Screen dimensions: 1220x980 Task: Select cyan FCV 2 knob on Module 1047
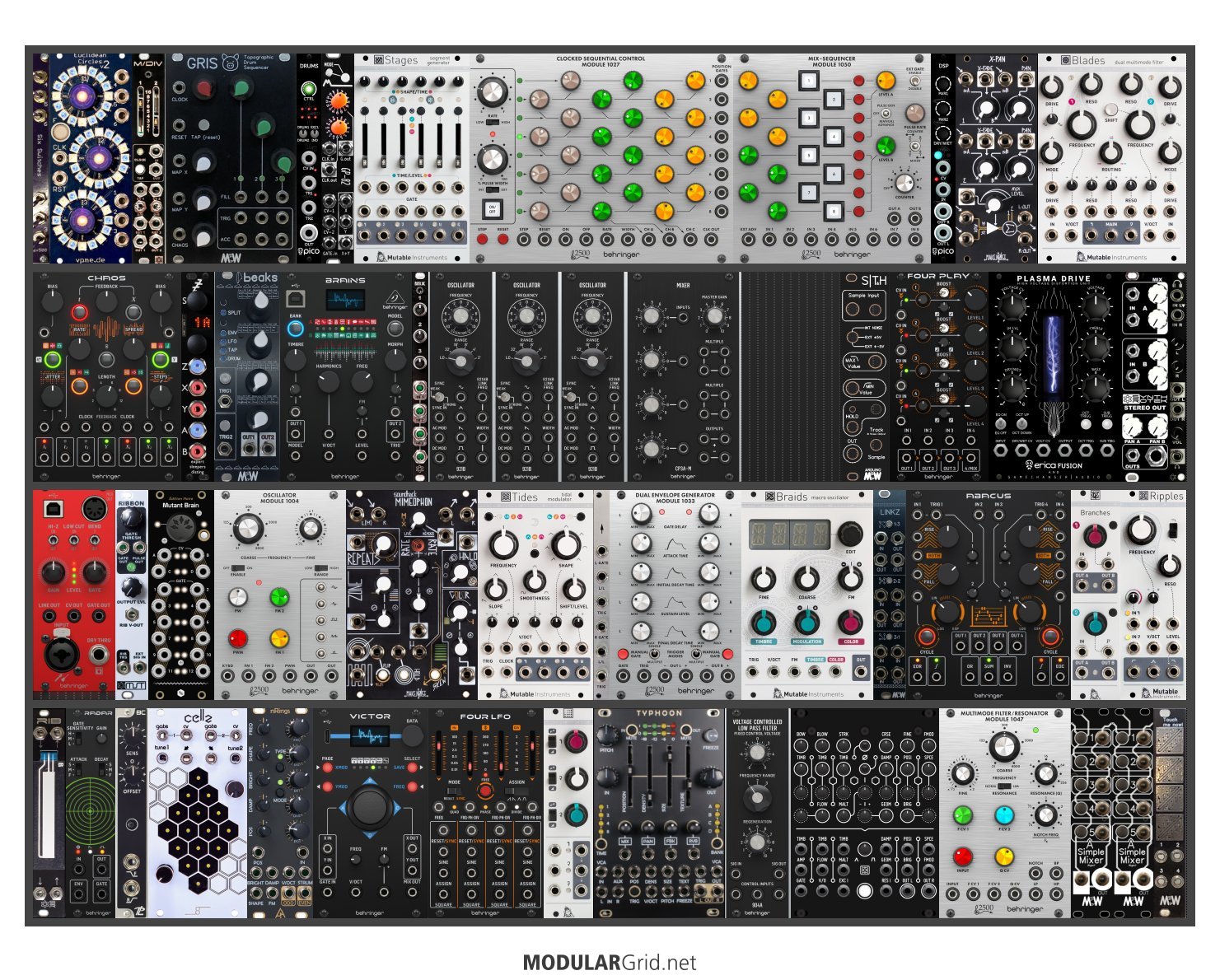pos(1003,815)
